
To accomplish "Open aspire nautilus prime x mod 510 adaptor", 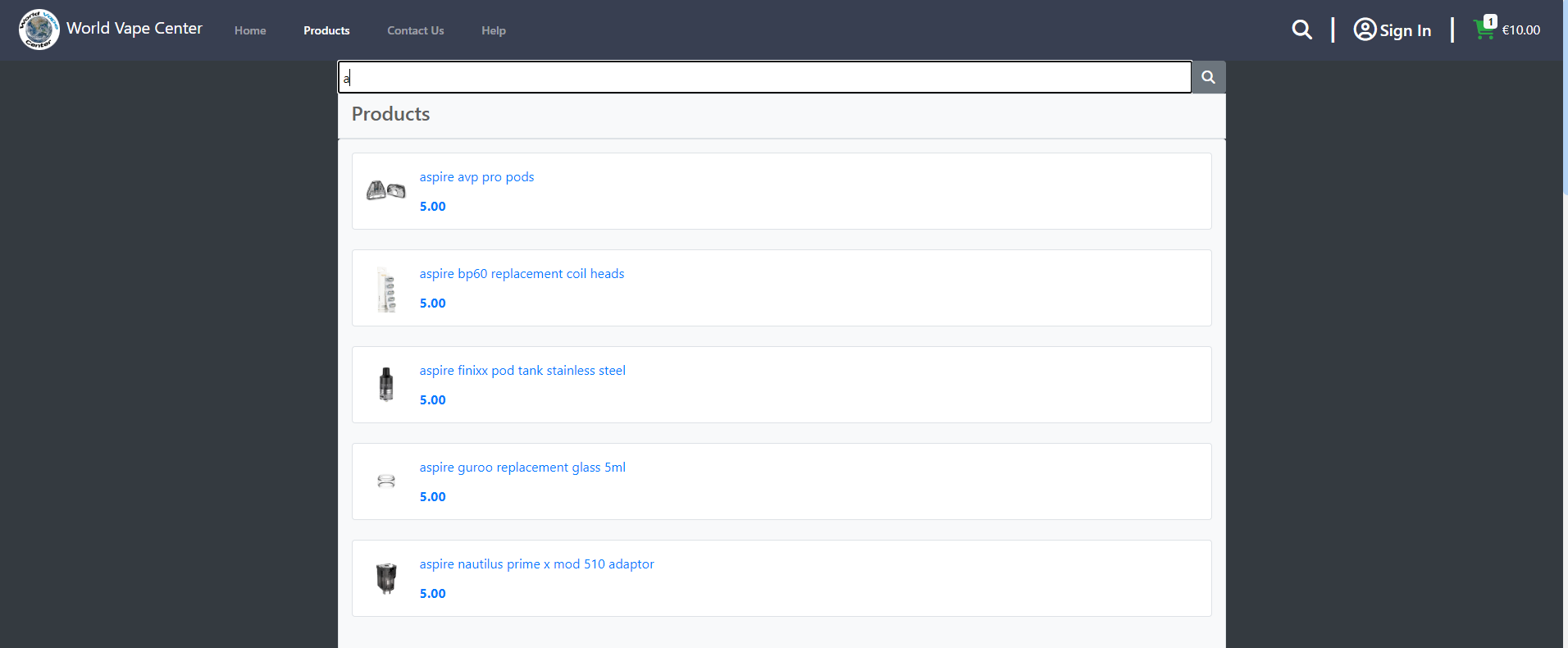I will pyautogui.click(x=536, y=564).
